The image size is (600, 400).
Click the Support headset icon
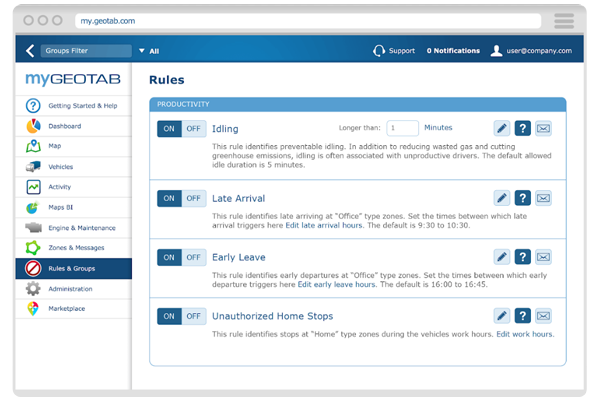pyautogui.click(x=378, y=51)
